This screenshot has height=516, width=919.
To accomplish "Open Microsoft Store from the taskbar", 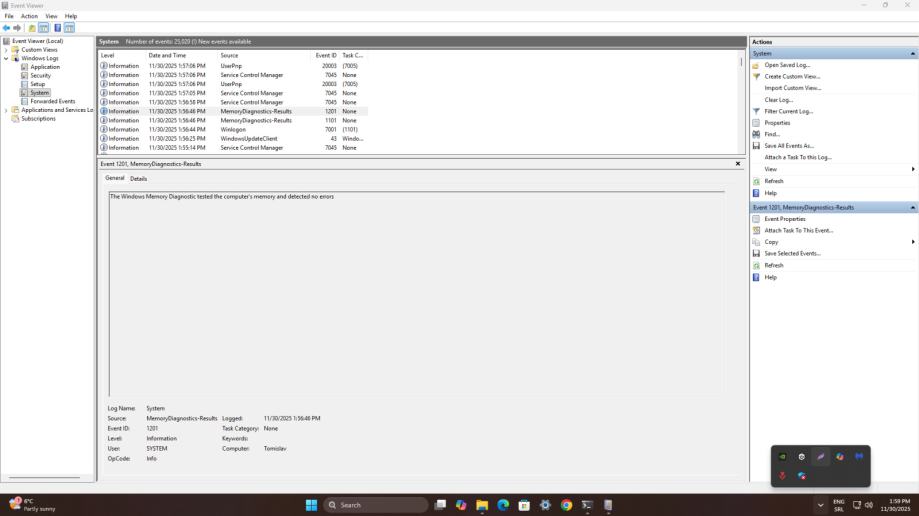I will pos(524,505).
